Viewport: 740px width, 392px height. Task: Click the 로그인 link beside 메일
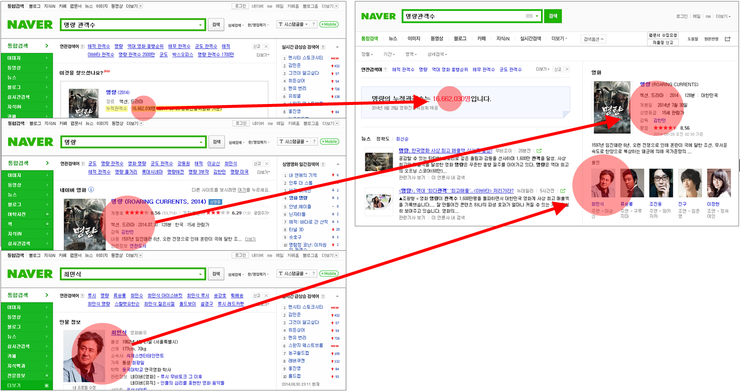pos(681,17)
